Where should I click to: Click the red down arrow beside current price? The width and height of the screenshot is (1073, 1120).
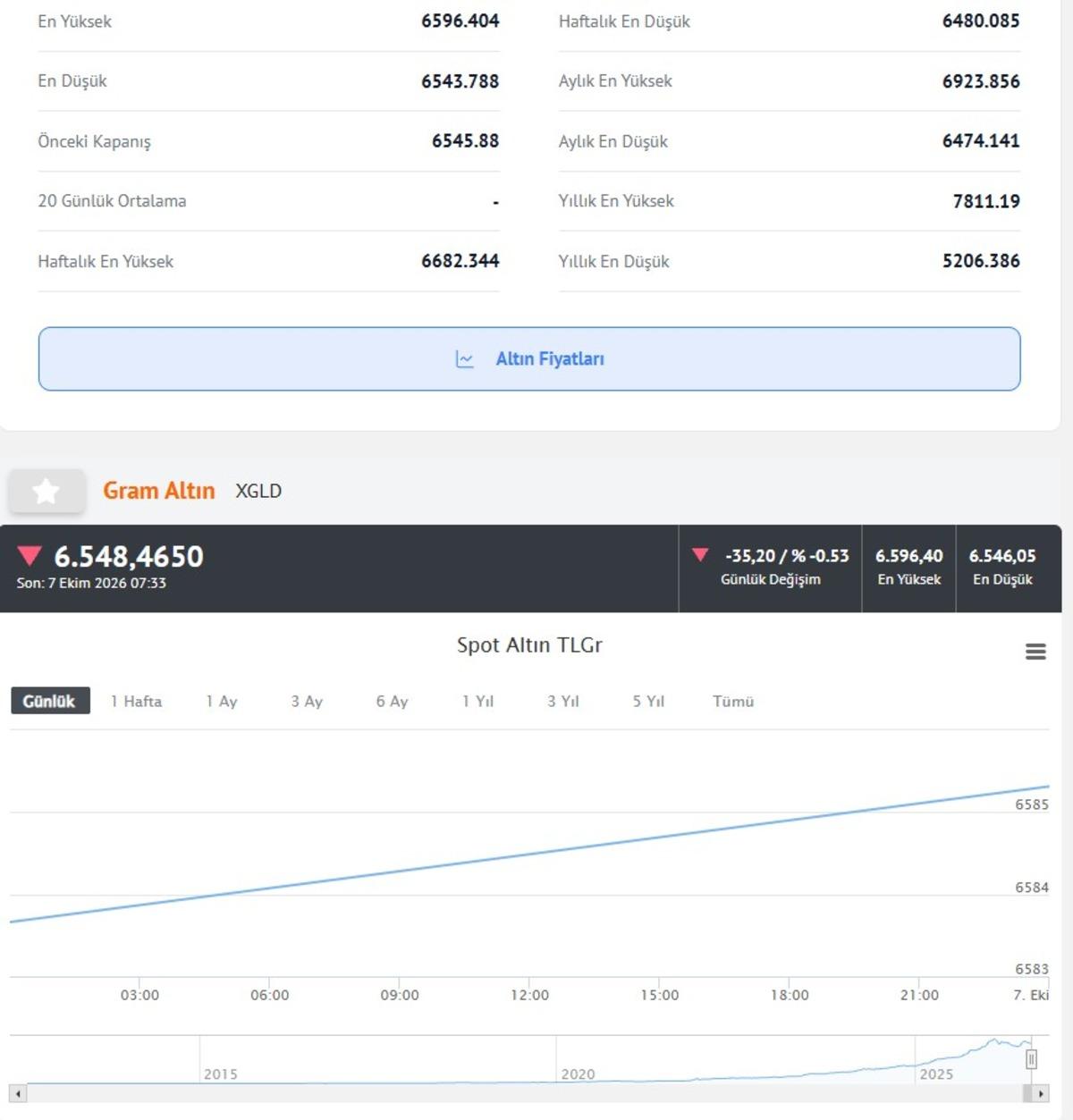30,556
